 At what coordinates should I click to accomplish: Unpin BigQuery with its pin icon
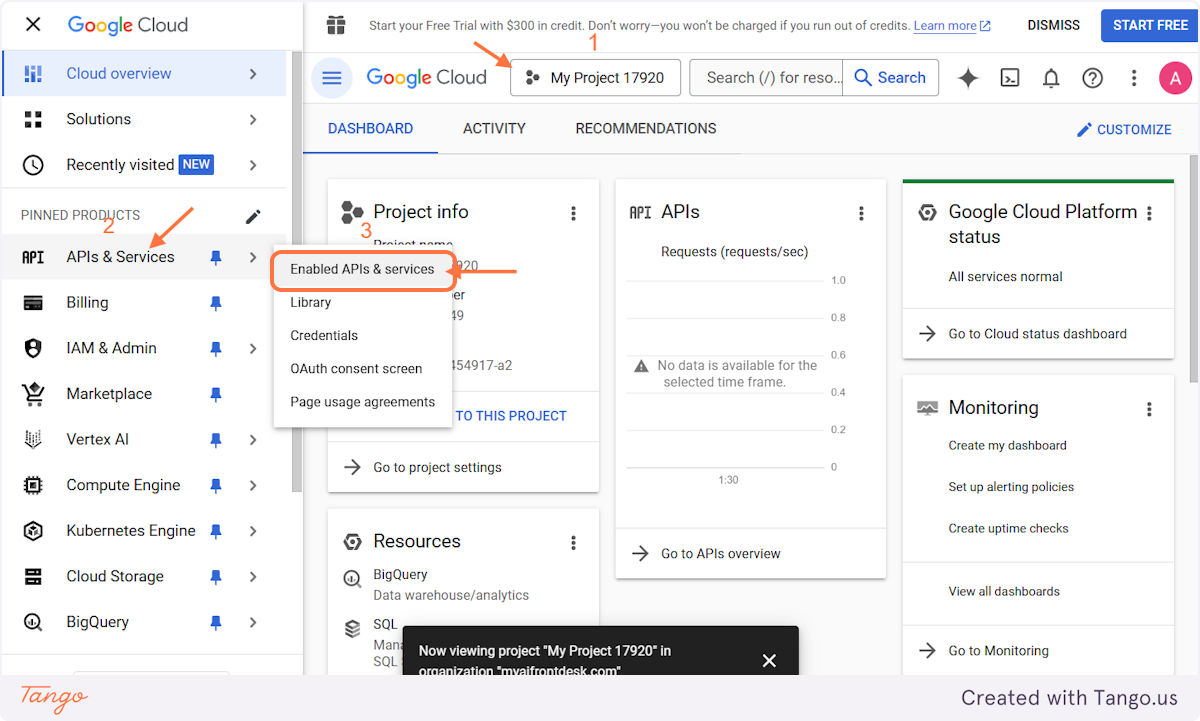tap(215, 623)
